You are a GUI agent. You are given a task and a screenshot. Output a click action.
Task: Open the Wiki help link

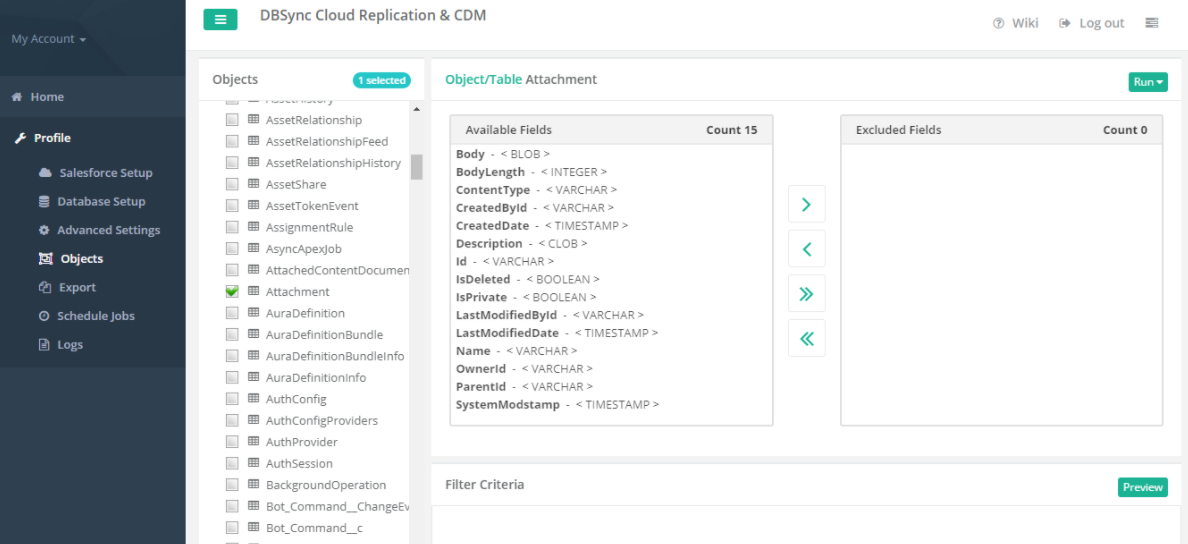click(1015, 23)
